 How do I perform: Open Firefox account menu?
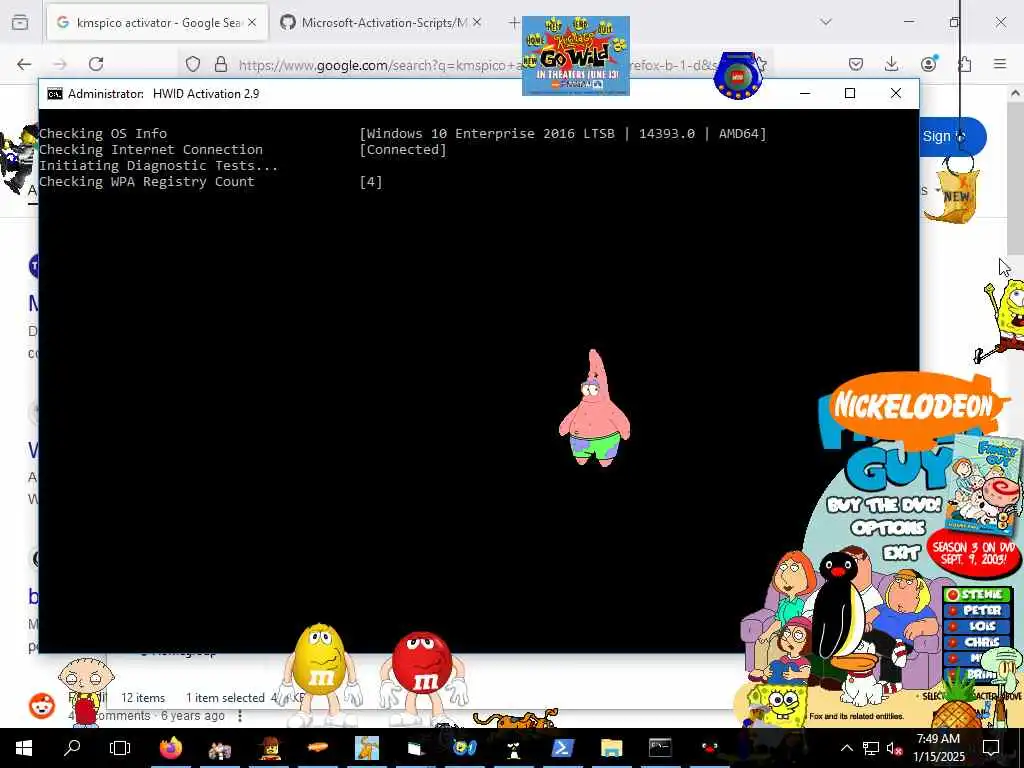click(928, 64)
